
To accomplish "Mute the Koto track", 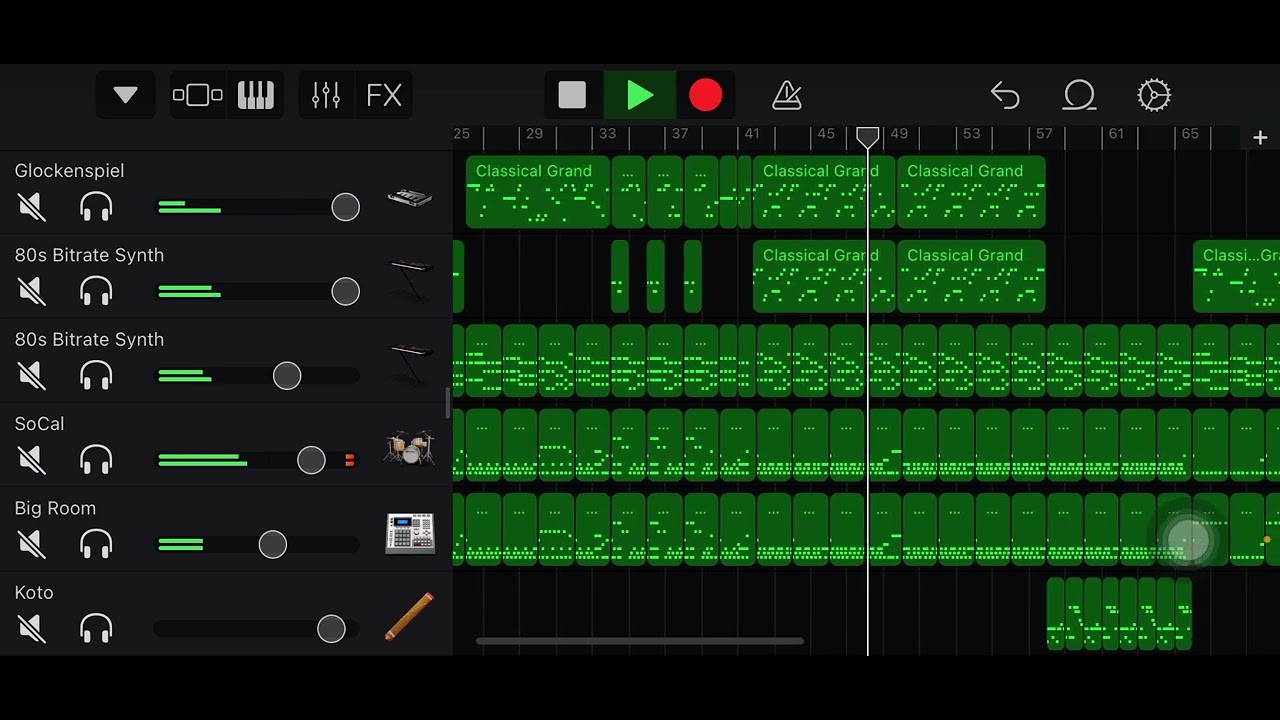I will point(32,628).
